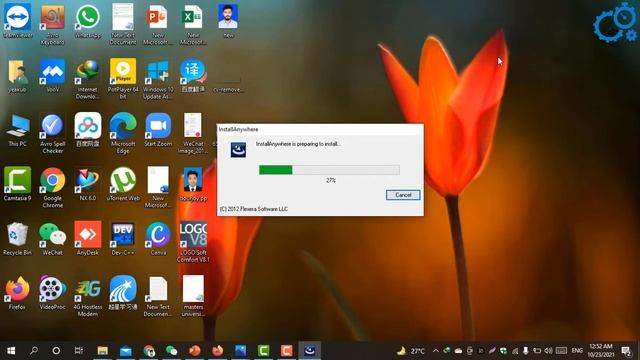The width and height of the screenshot is (640, 360).
Task: Select the PotPlayer 64 bit shortcut
Action: [x=123, y=79]
